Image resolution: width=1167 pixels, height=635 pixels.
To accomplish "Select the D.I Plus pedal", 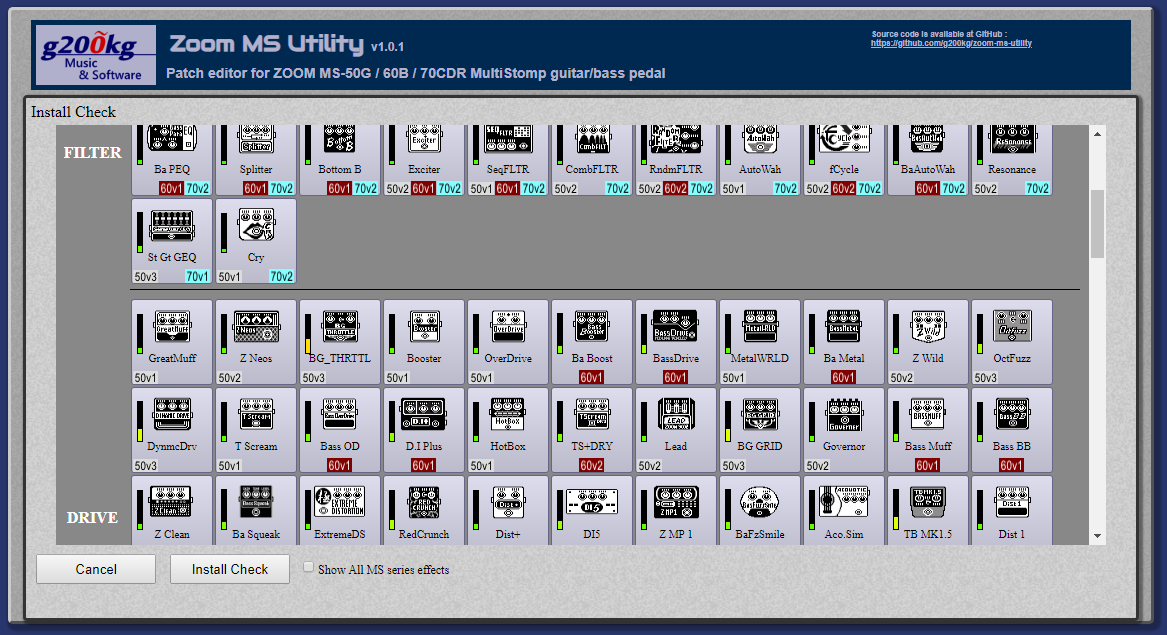I will [x=424, y=430].
